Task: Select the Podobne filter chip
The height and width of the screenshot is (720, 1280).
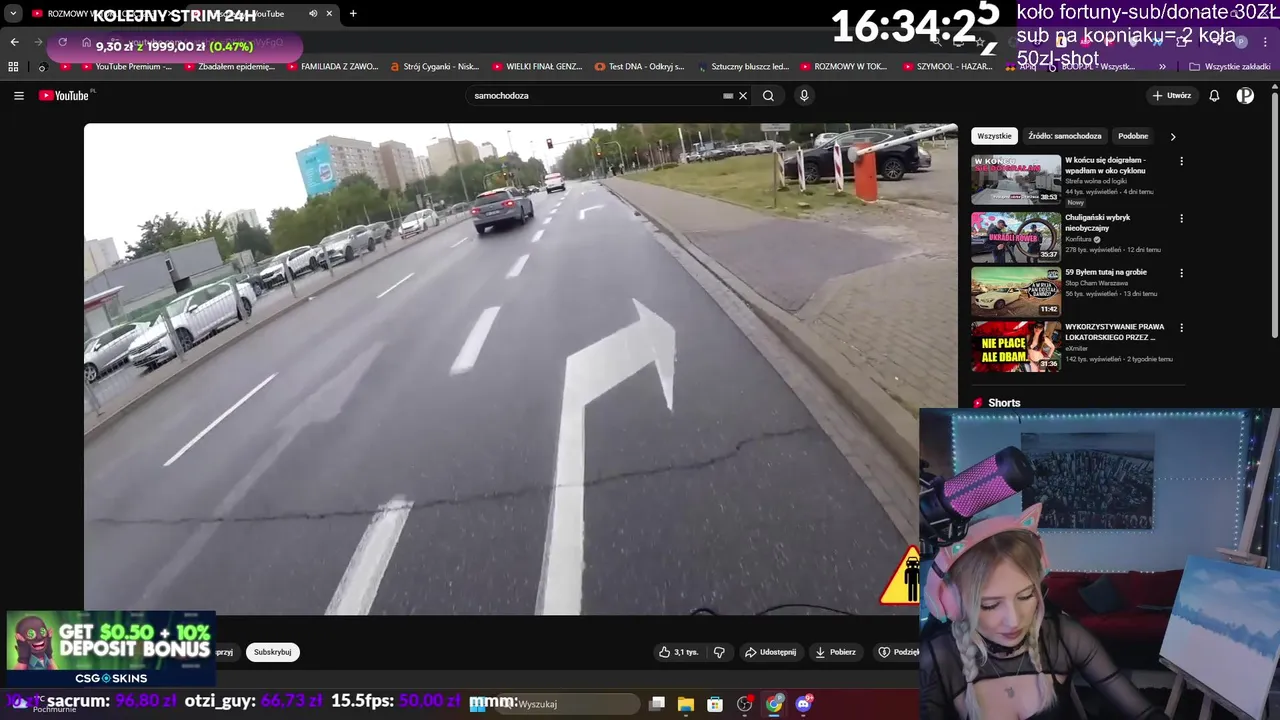Action: click(1133, 136)
